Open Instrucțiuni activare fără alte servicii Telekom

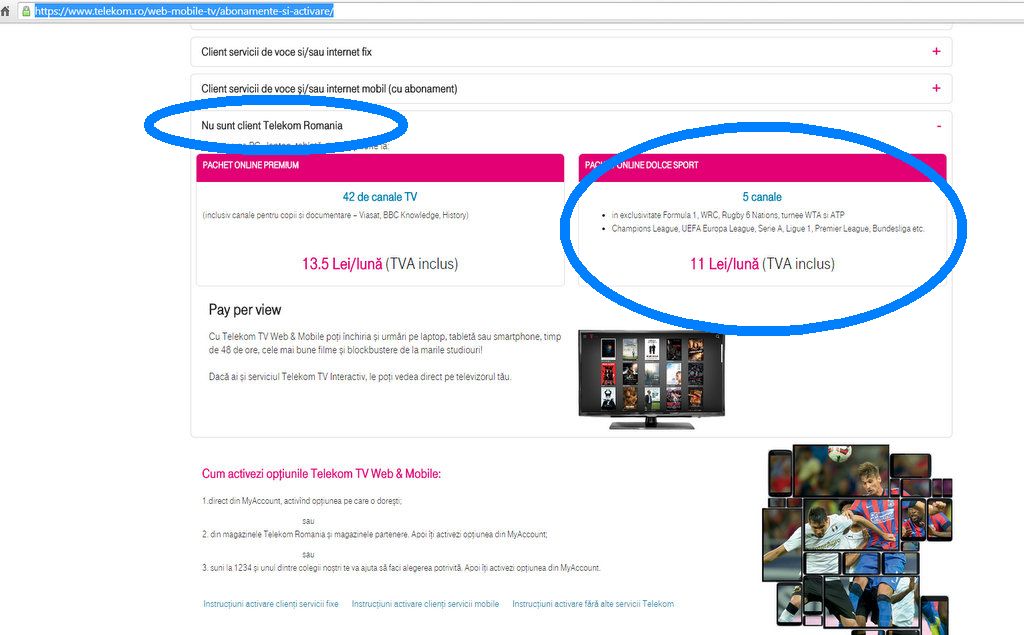click(593, 604)
